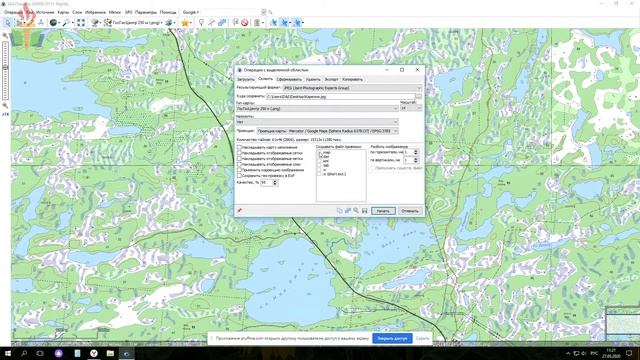The height and width of the screenshot is (360, 640).
Task: Open the placemark manager icon
Action: click(236, 23)
